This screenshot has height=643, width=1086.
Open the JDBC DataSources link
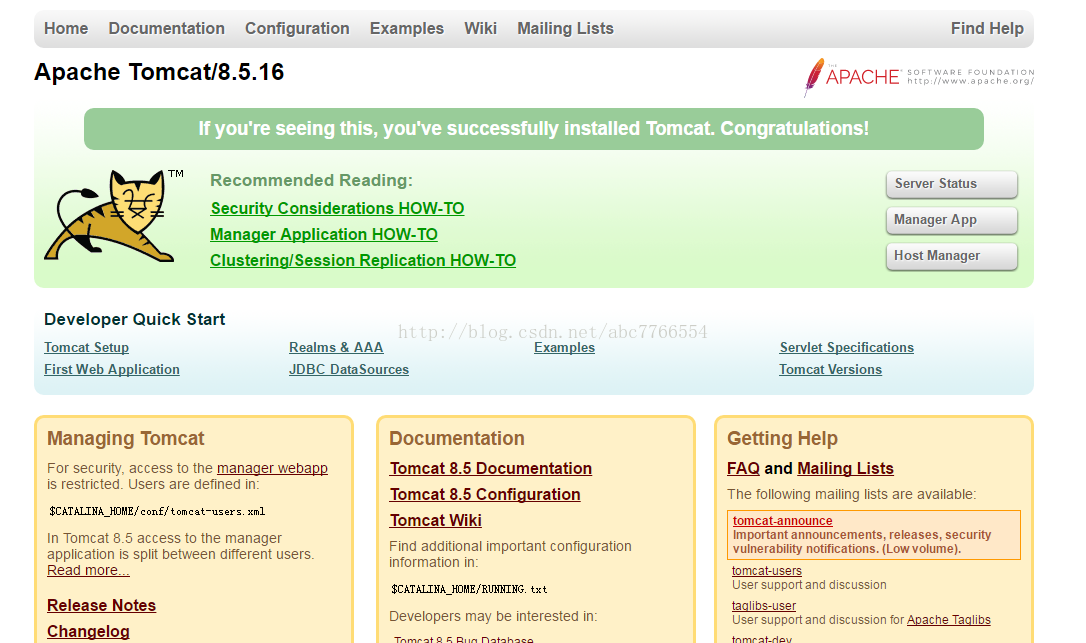(348, 370)
